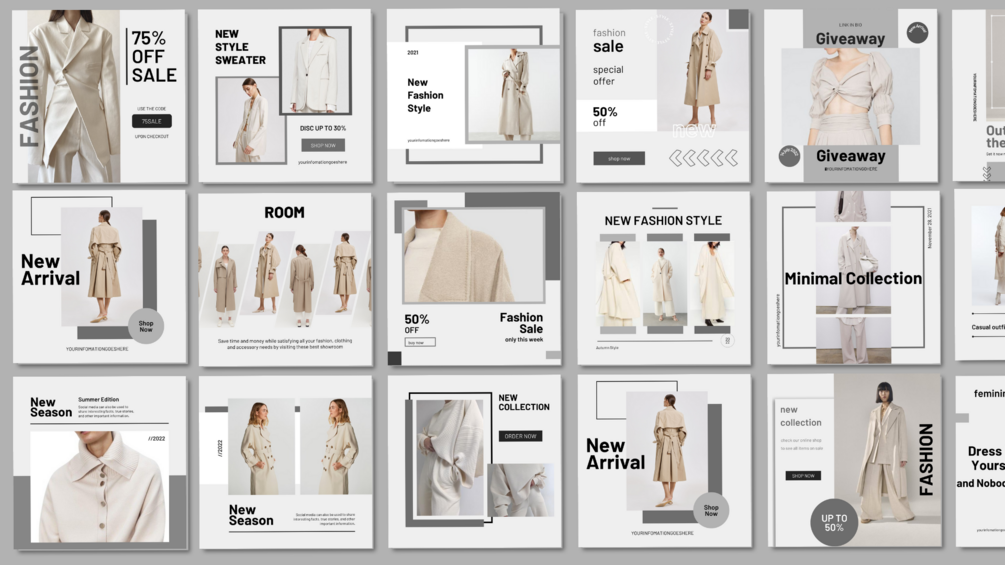Select the dark-haired model photo with vertical FASHION
Viewport: 1005px width, 565px height.
pyautogui.click(x=887, y=460)
